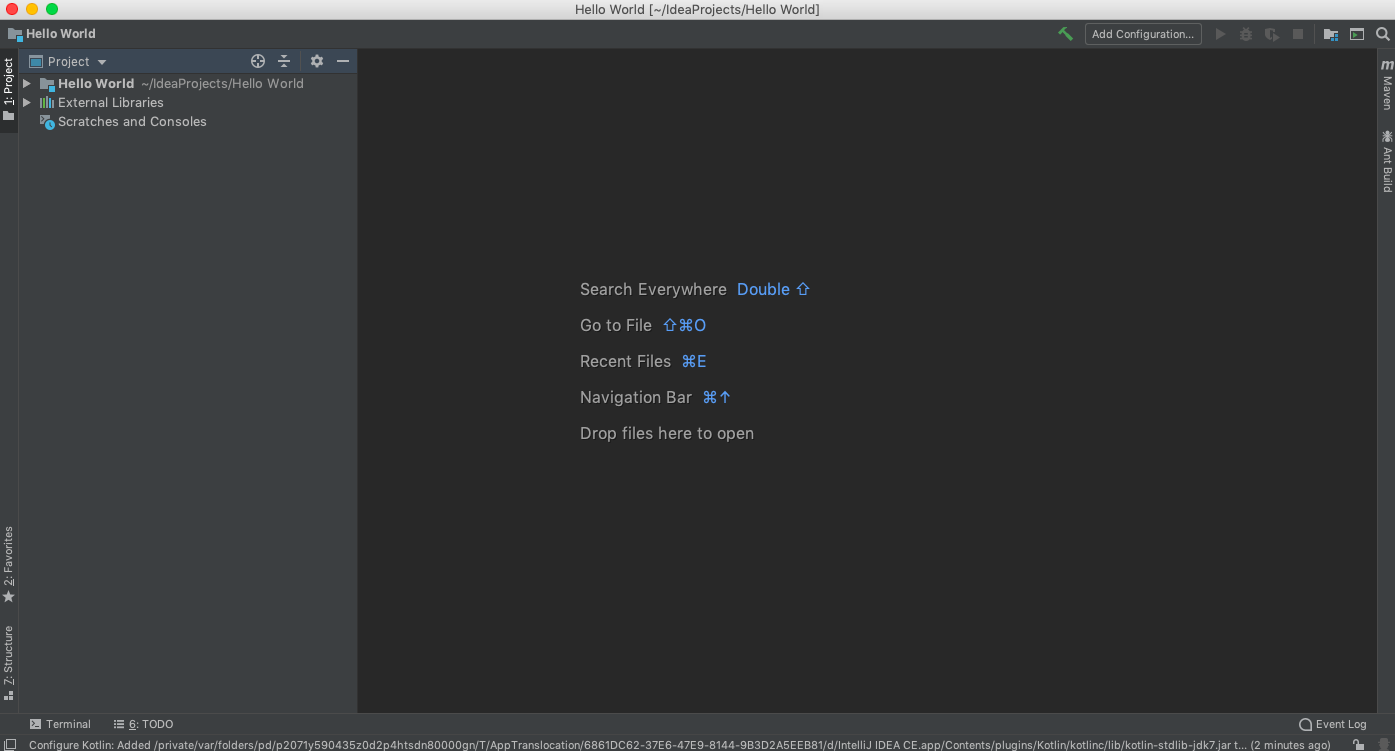Viewport: 1395px width, 751px height.
Task: Expand the External Libraries tree node arrow
Action: [28, 103]
